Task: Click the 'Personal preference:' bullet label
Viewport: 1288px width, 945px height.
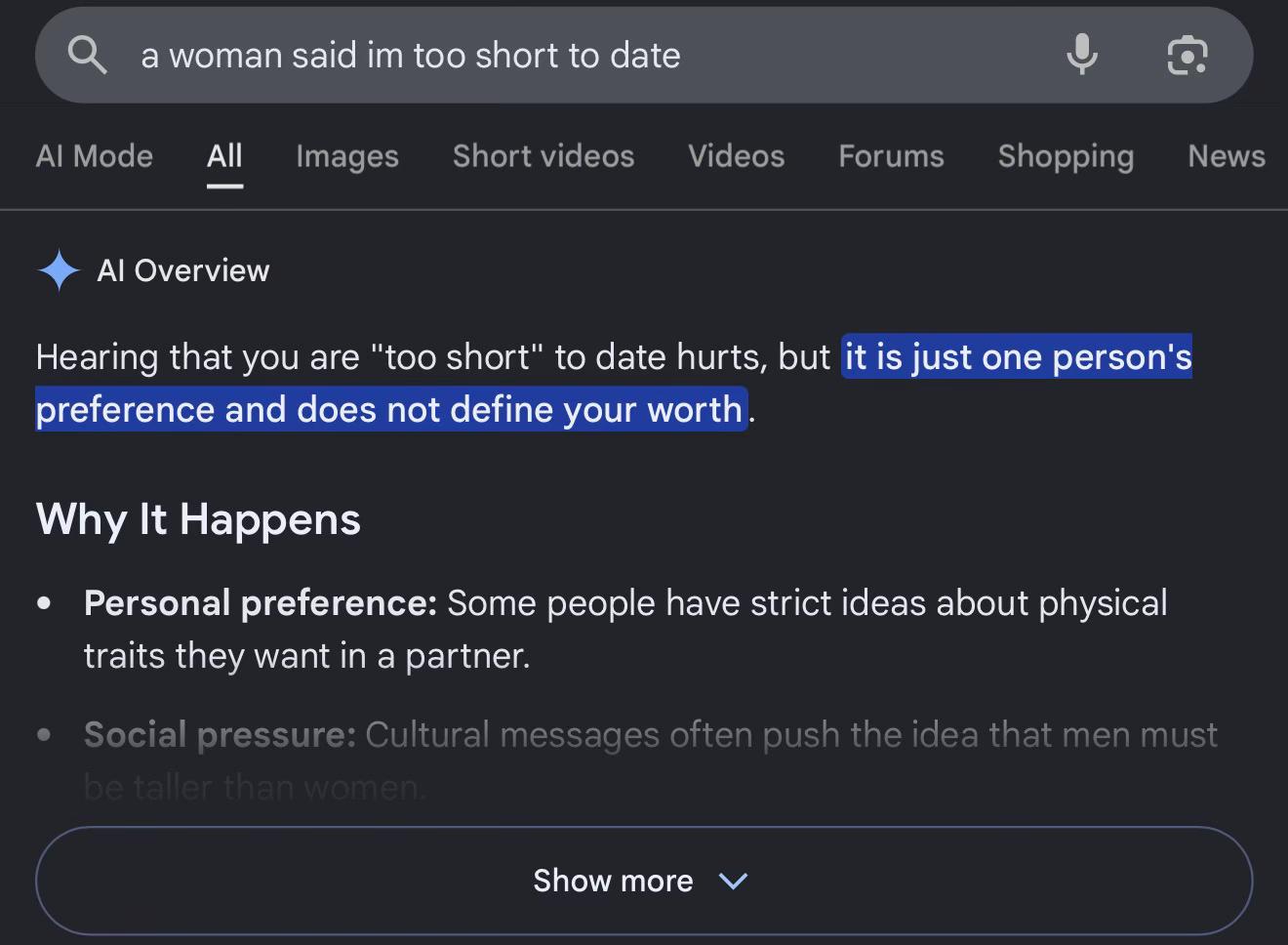Action: [x=261, y=603]
